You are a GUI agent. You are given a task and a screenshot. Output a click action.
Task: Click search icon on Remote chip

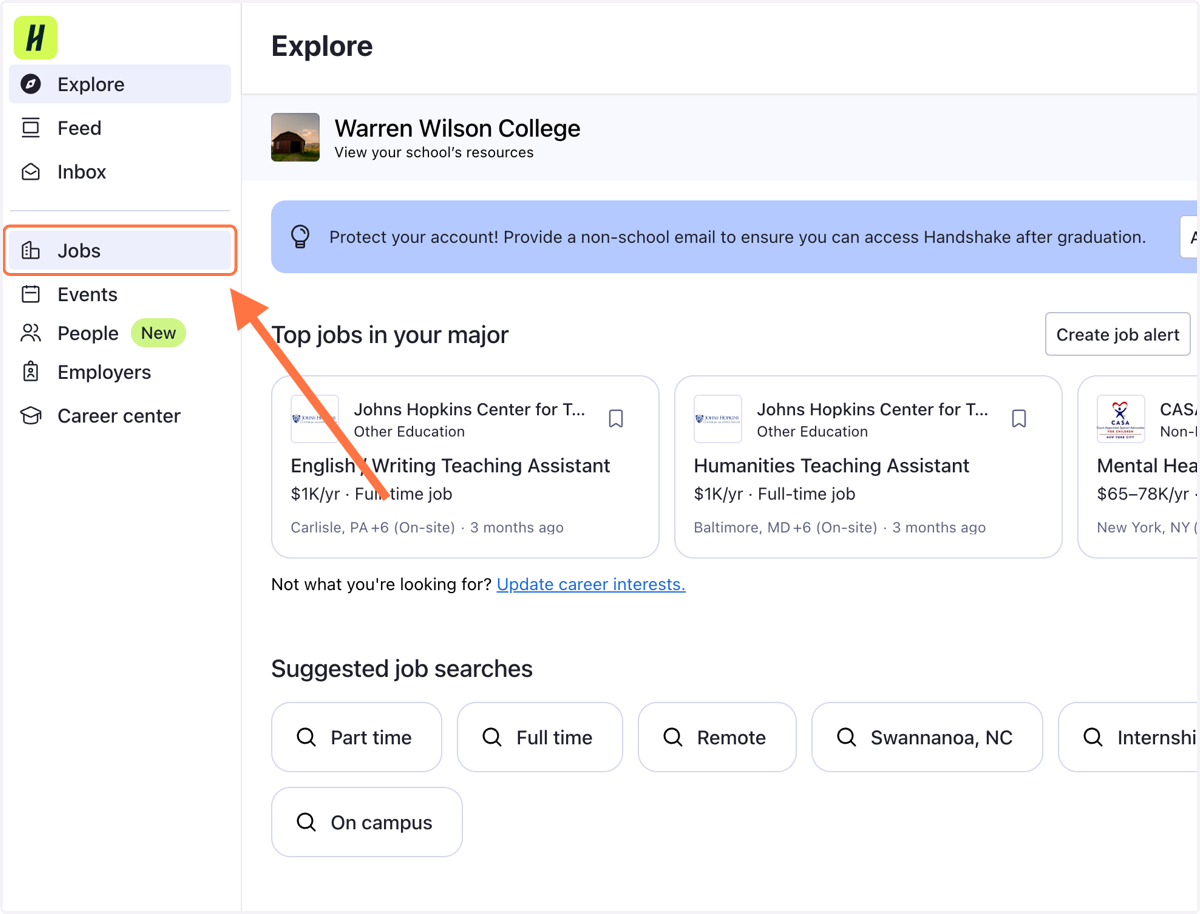[x=673, y=737]
